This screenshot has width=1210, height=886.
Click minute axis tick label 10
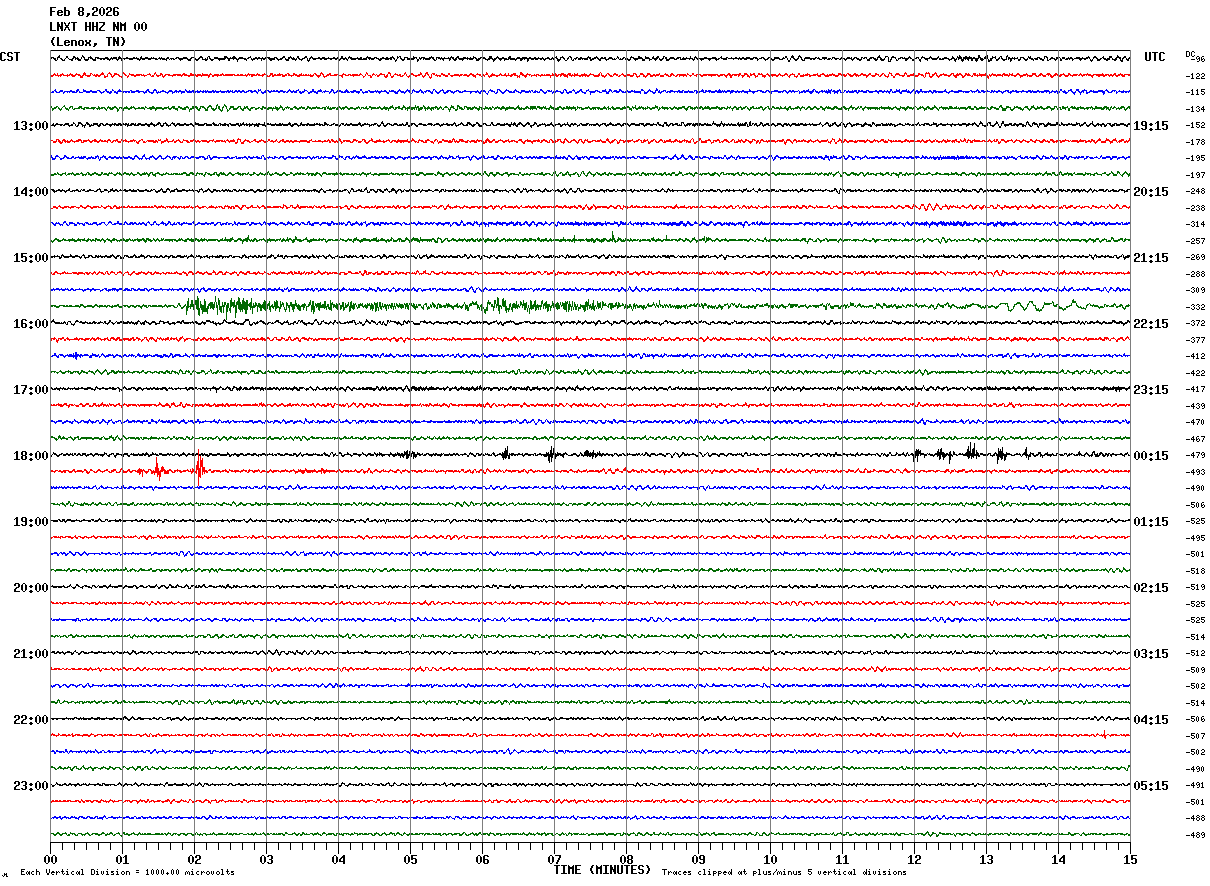[770, 859]
